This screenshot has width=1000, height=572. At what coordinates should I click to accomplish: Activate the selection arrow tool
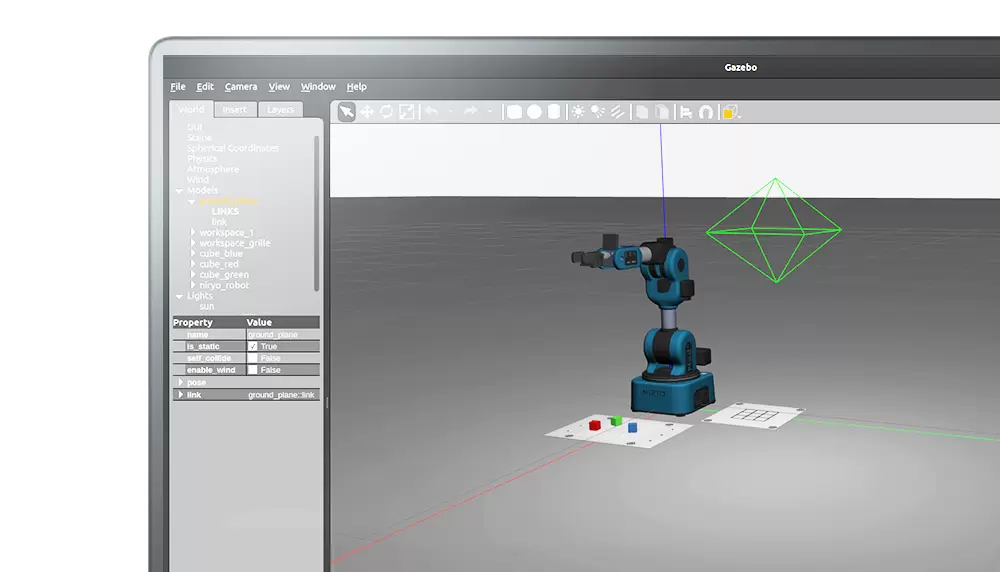(x=346, y=112)
